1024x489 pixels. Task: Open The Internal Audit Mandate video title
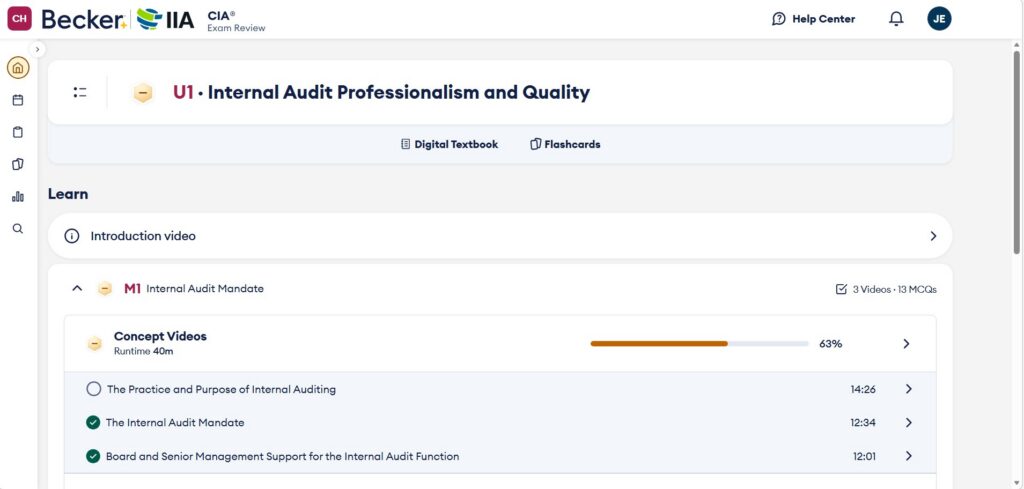pyautogui.click(x=175, y=423)
